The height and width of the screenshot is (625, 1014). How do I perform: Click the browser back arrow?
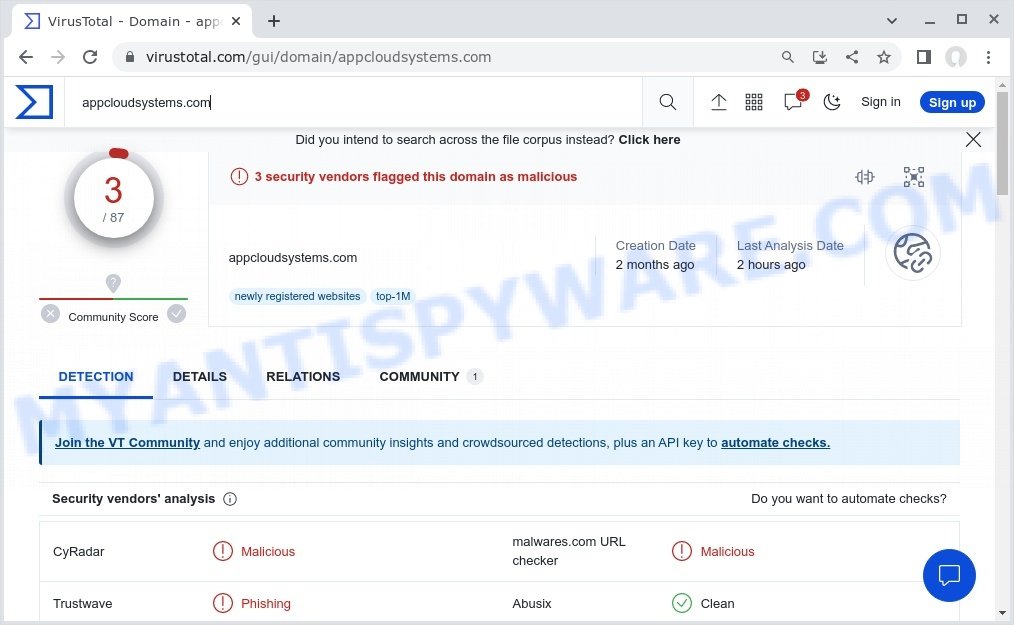(26, 57)
